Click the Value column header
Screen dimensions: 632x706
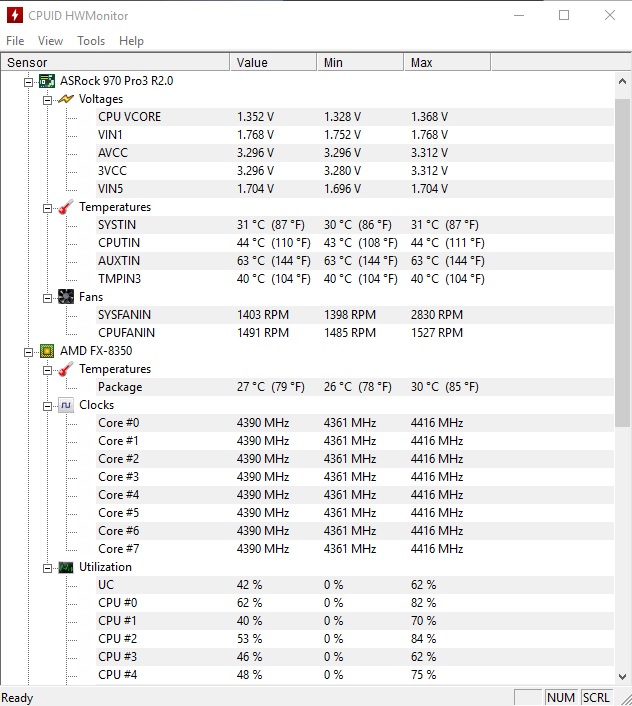(x=273, y=63)
